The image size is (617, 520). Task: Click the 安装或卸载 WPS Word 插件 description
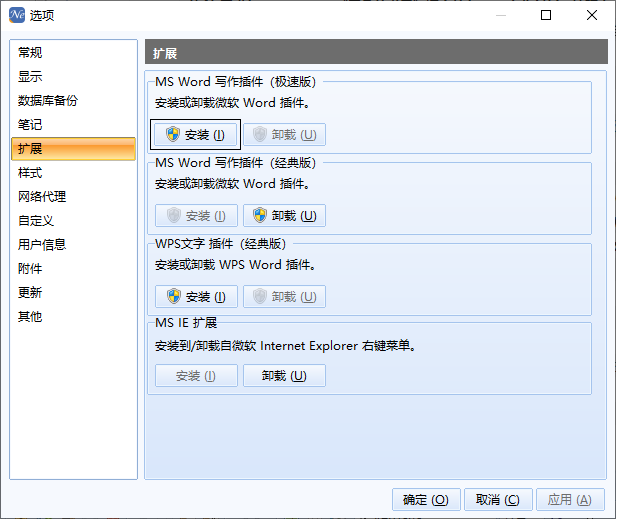pos(235,265)
